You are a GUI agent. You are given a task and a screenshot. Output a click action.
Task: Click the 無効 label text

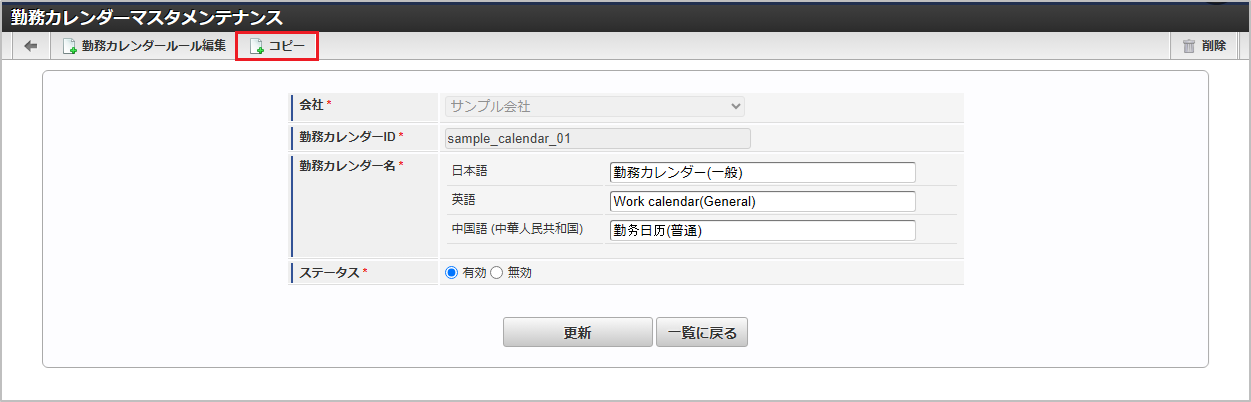pos(520,273)
